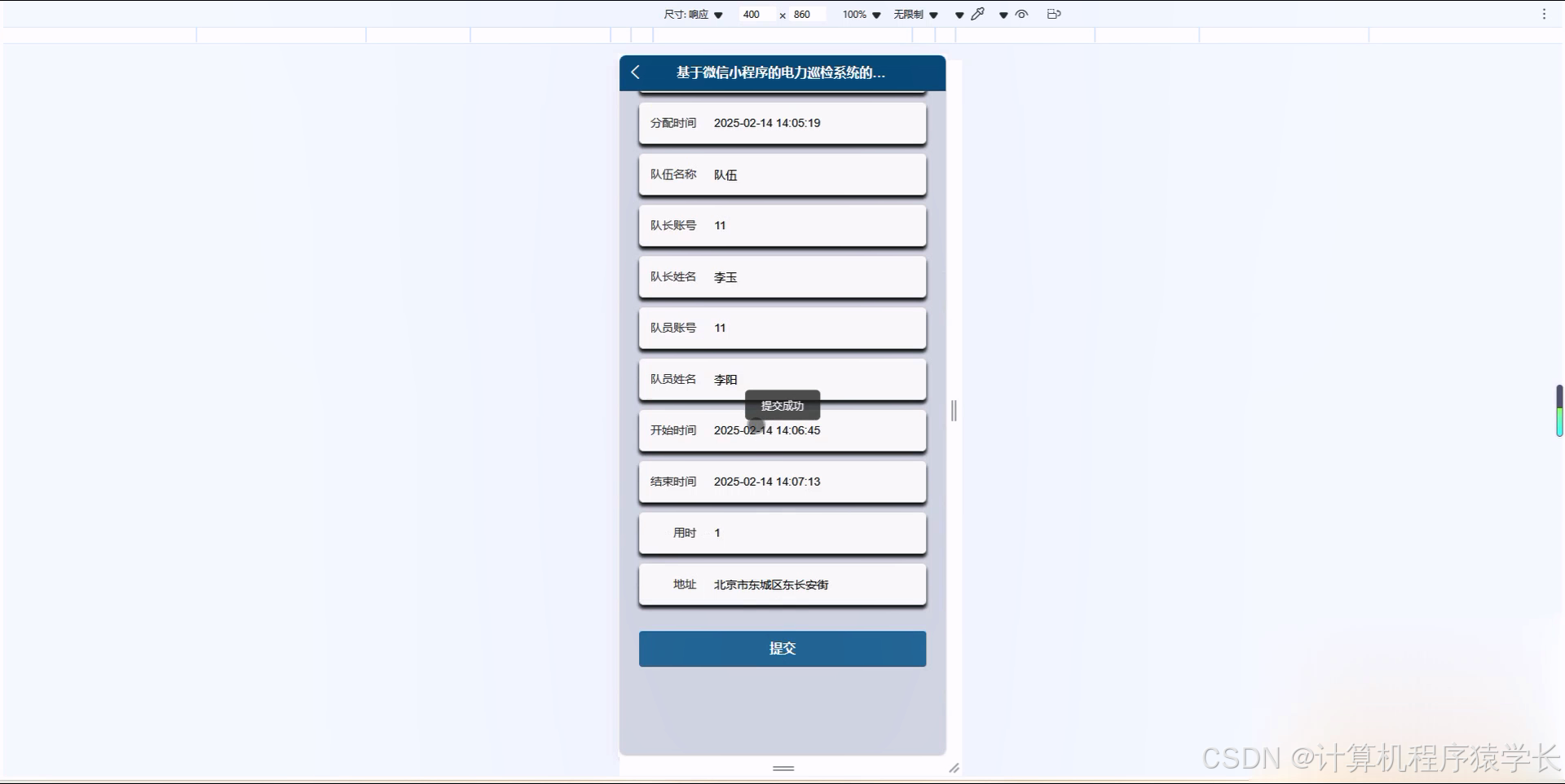The height and width of the screenshot is (784, 1565).
Task: Click the eye vision simulation icon
Action: [1021, 14]
